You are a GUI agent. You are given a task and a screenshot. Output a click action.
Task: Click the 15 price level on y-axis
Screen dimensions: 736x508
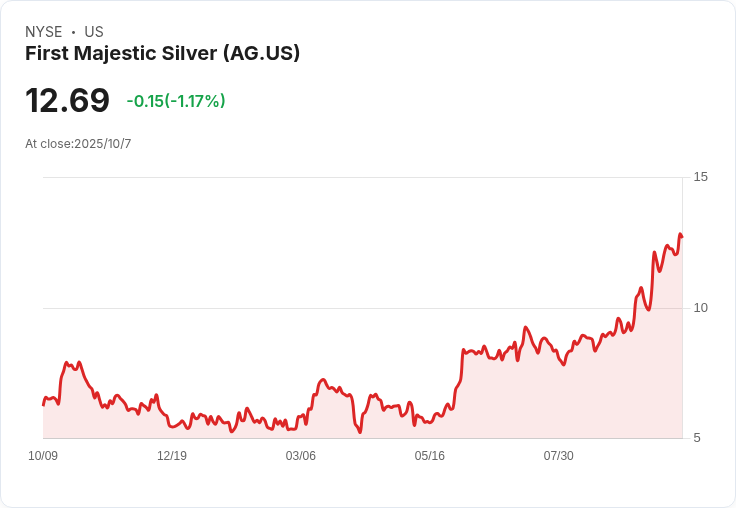pyautogui.click(x=700, y=177)
